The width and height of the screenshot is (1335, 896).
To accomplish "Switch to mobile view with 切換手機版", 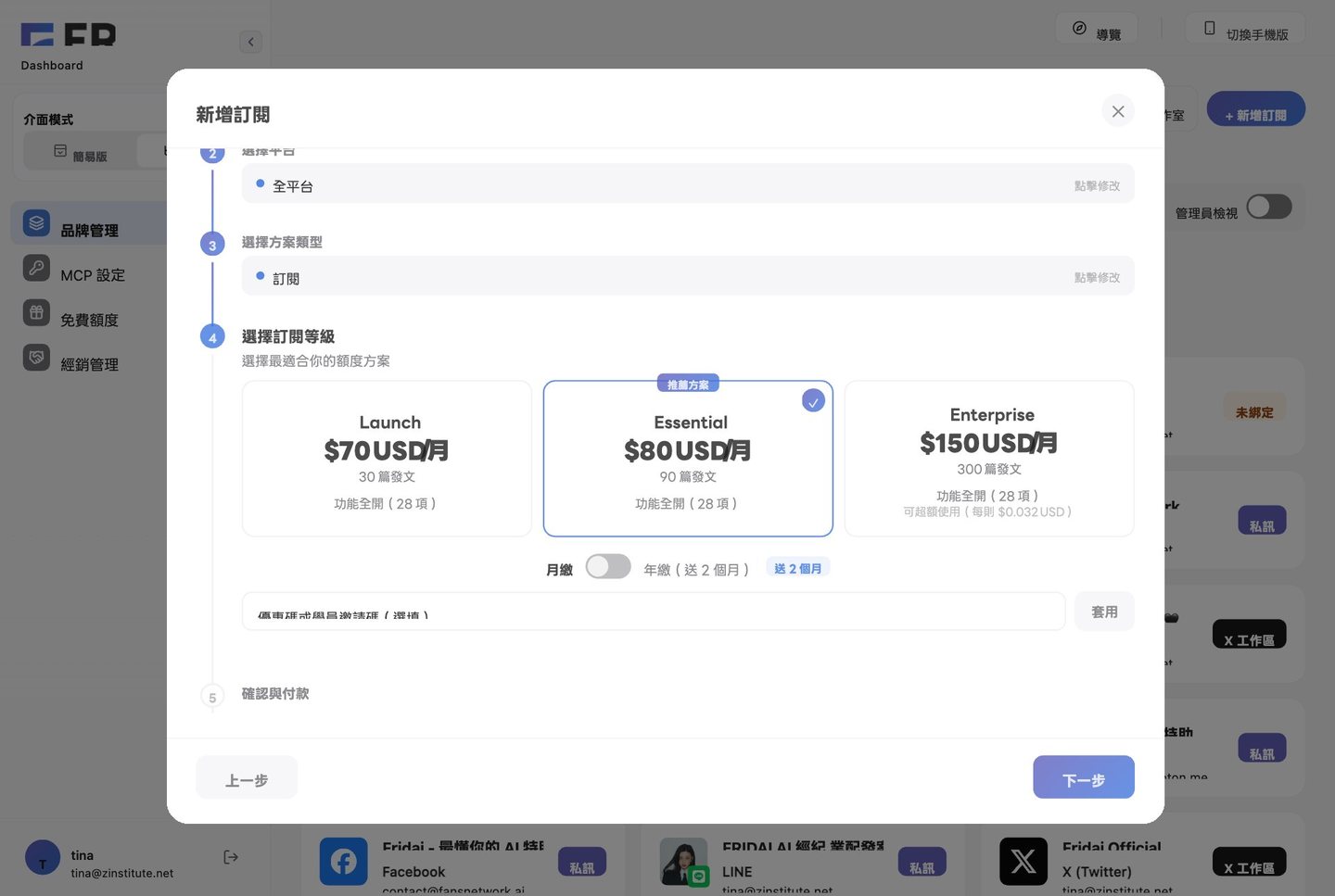I will [x=1245, y=30].
